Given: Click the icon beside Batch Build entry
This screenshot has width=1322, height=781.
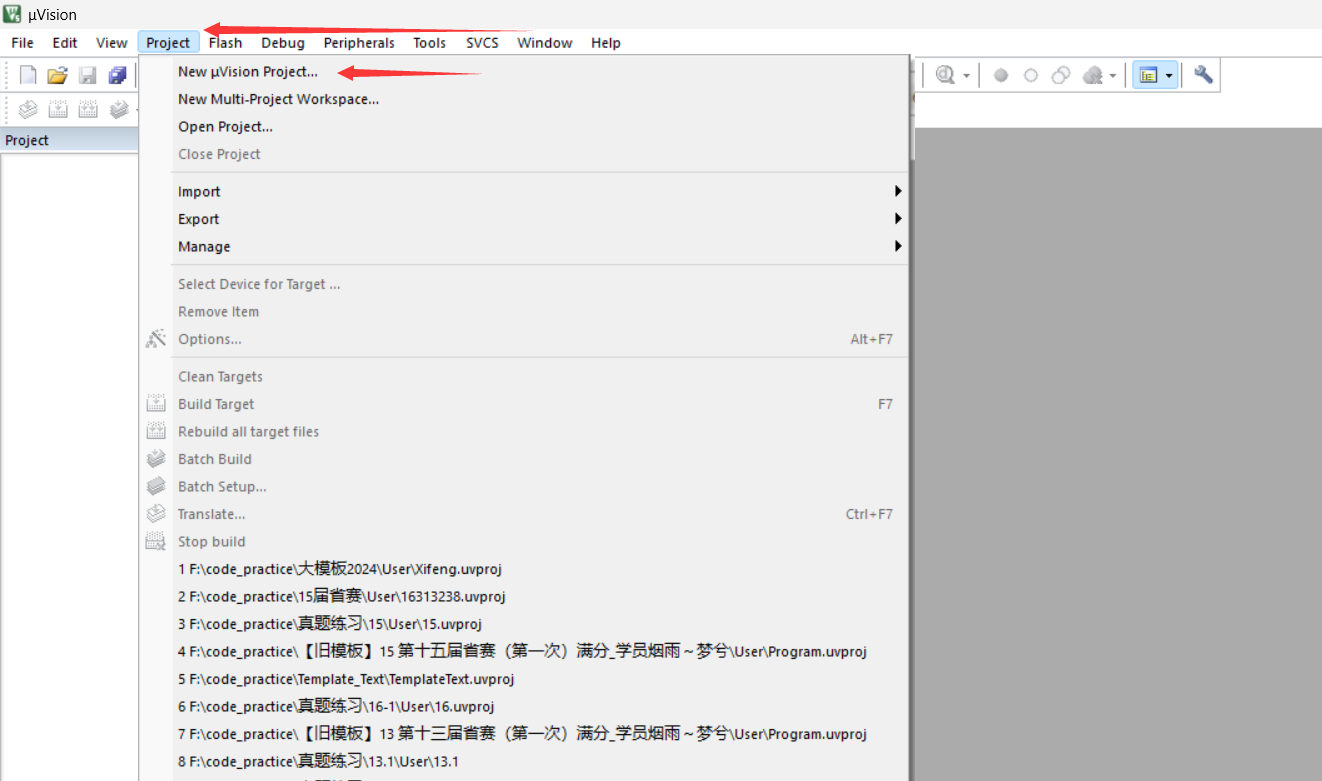Looking at the screenshot, I should click(x=156, y=459).
